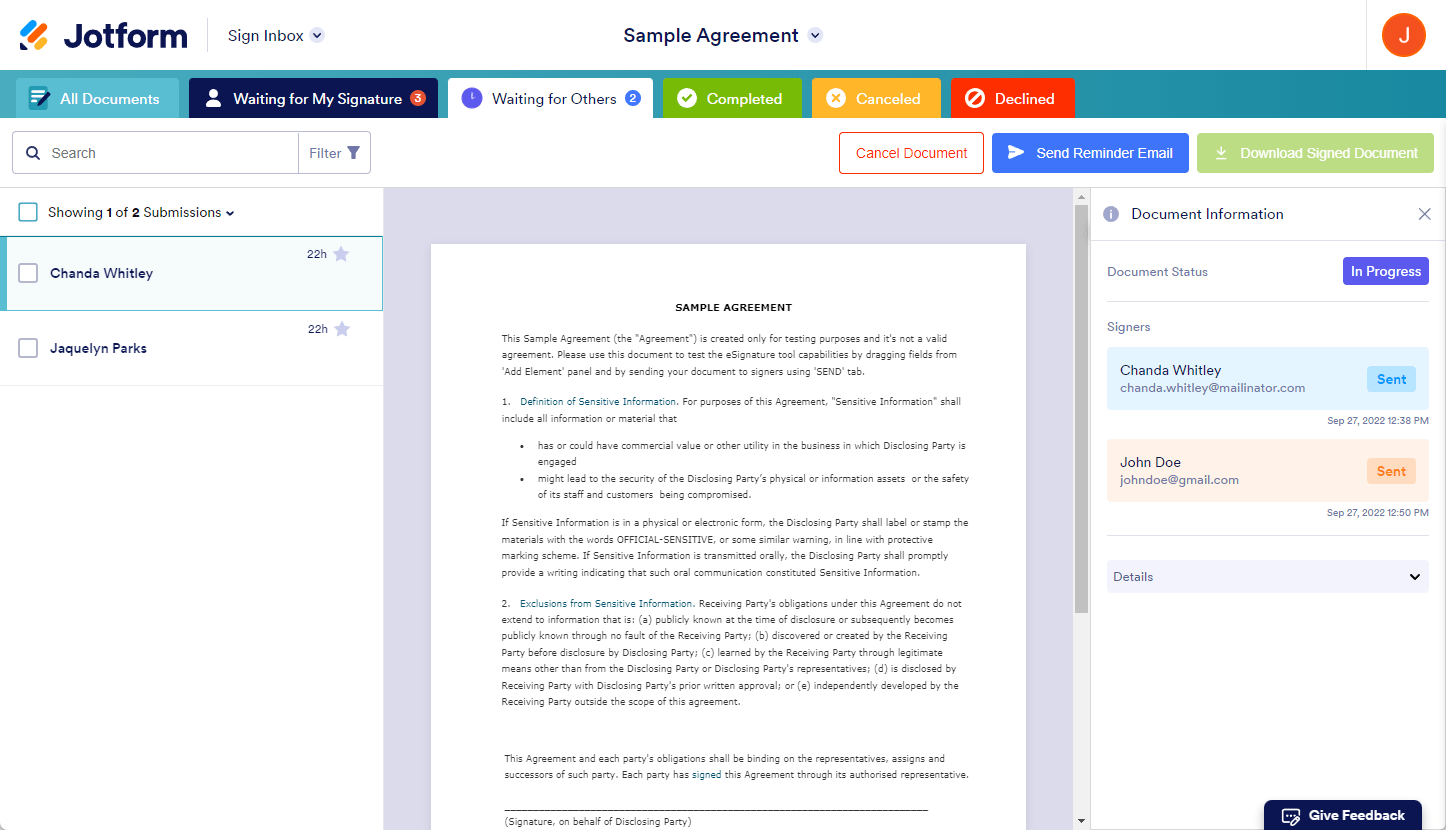Viewport: 1446px width, 830px height.
Task: Tick the select-all submissions checkbox
Action: click(28, 212)
